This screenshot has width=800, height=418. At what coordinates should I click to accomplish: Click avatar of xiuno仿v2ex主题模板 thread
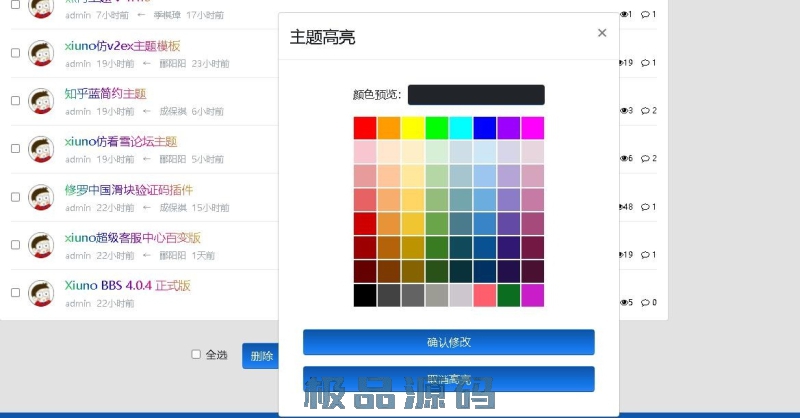(x=41, y=54)
